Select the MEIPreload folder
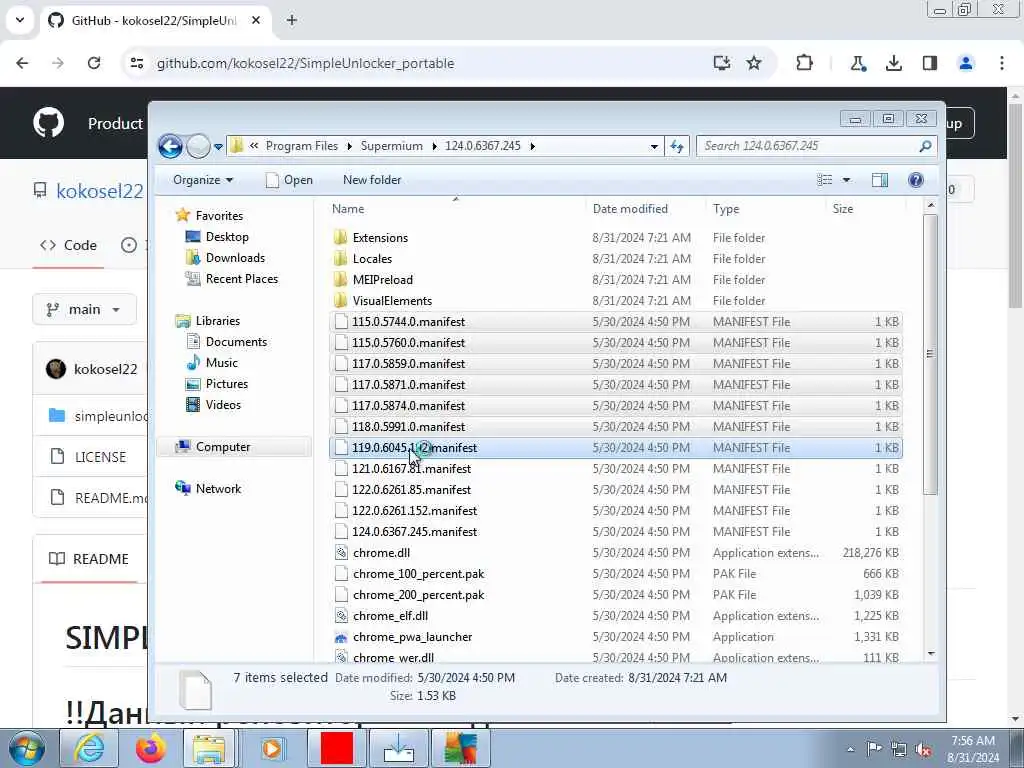The image size is (1024, 768). coord(616,280)
